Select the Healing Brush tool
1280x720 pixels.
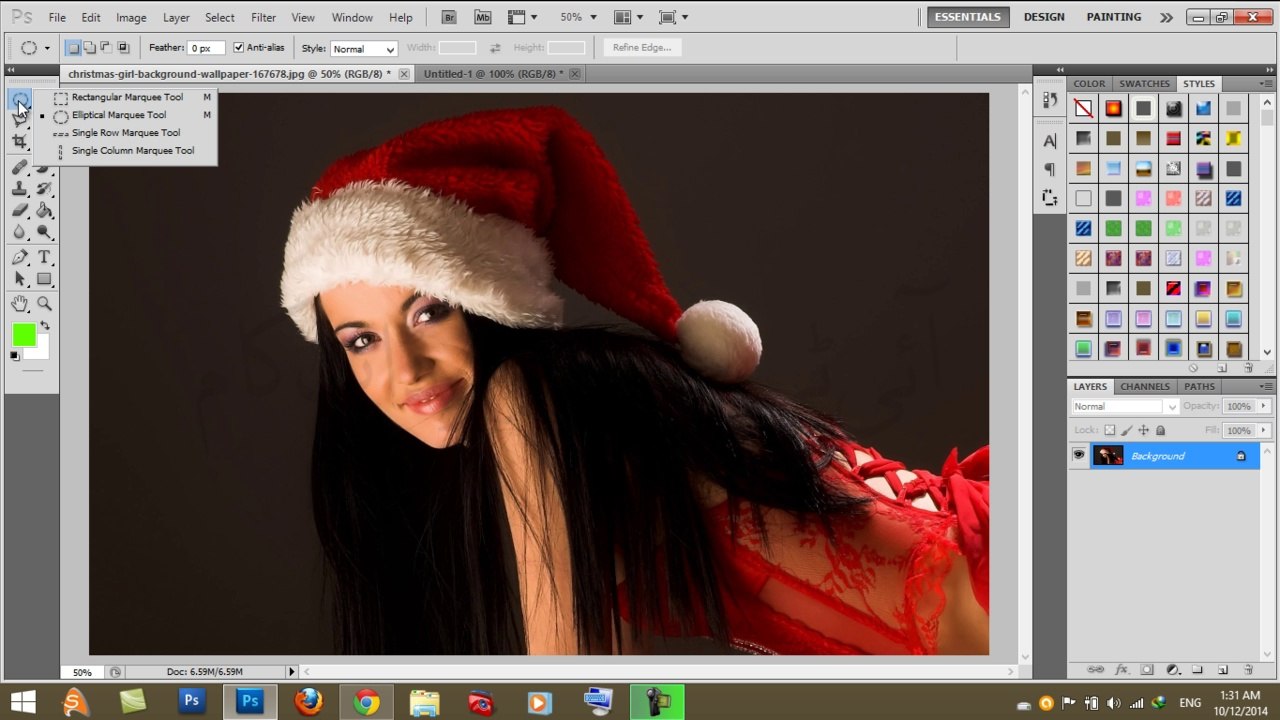(20, 167)
